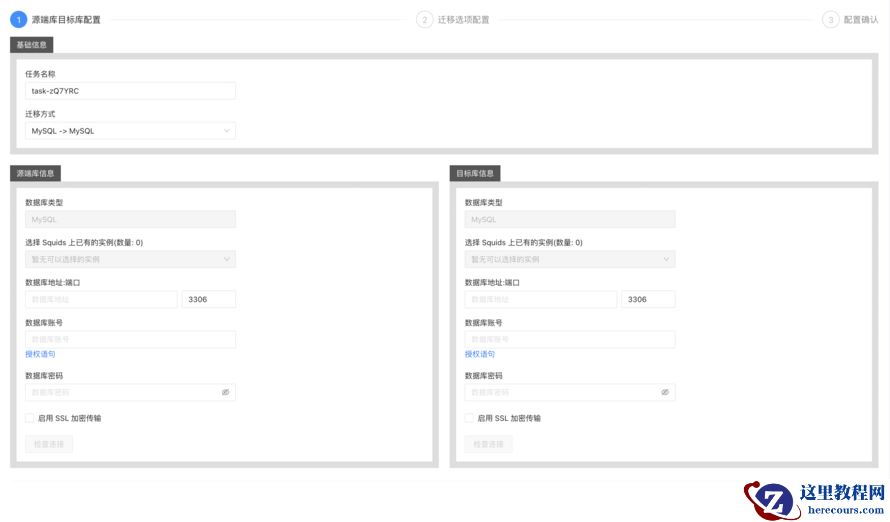Viewport: 890px width, 522px height.
Task: Focus source port field 3306
Action: 209,299
